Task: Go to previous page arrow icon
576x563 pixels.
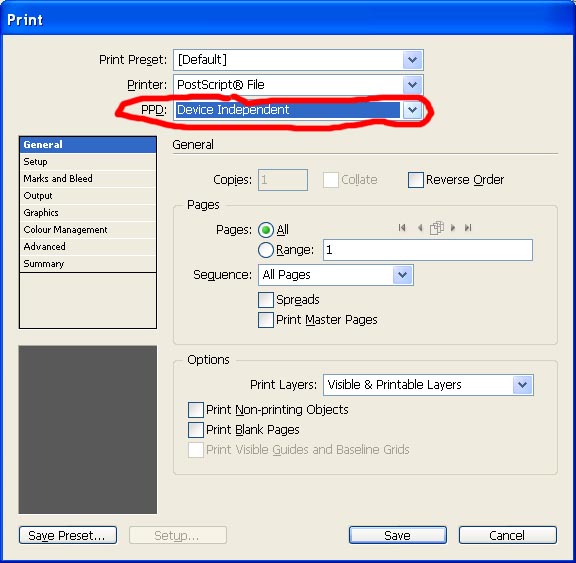Action: (x=420, y=228)
